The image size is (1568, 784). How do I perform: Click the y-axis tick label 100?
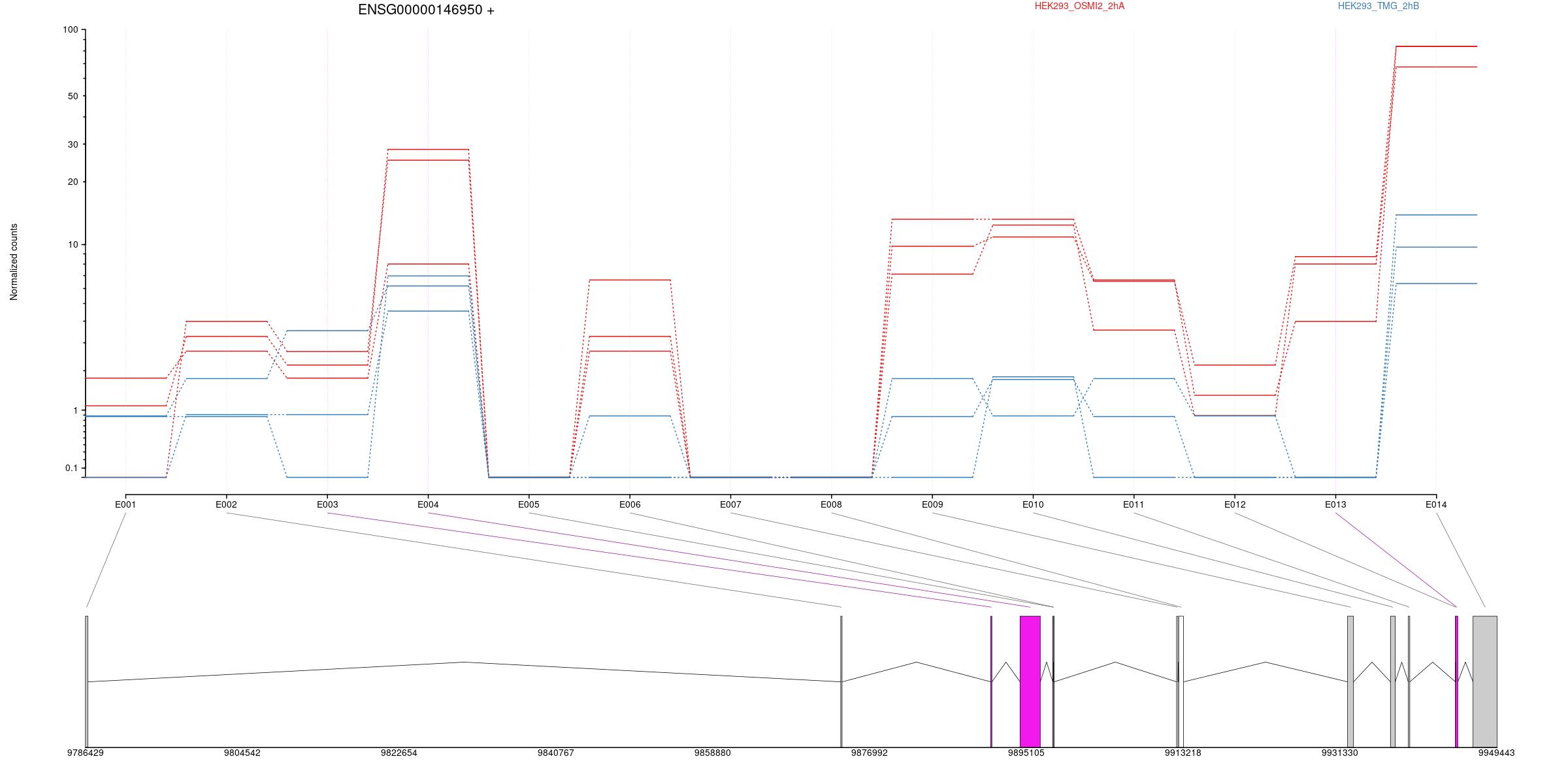[x=70, y=30]
